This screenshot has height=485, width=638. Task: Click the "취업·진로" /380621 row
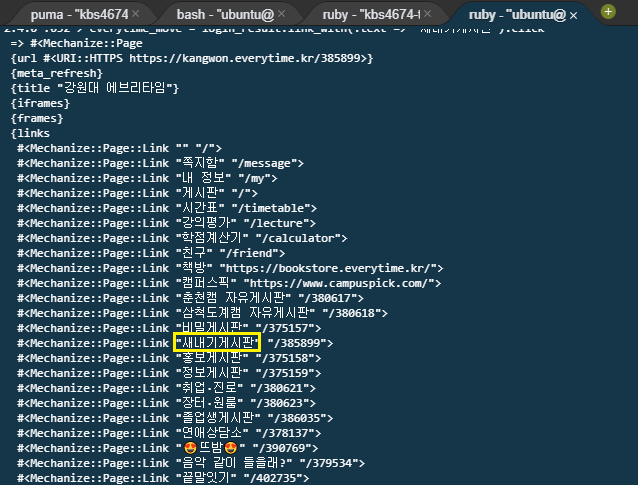coord(166,388)
